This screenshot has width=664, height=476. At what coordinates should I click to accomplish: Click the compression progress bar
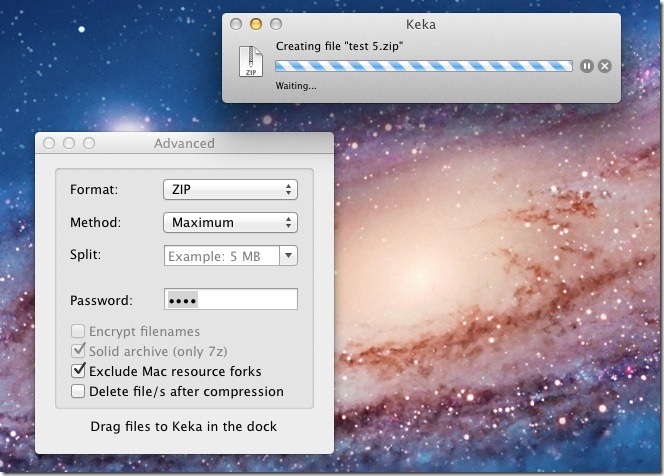pyautogui.click(x=423, y=66)
